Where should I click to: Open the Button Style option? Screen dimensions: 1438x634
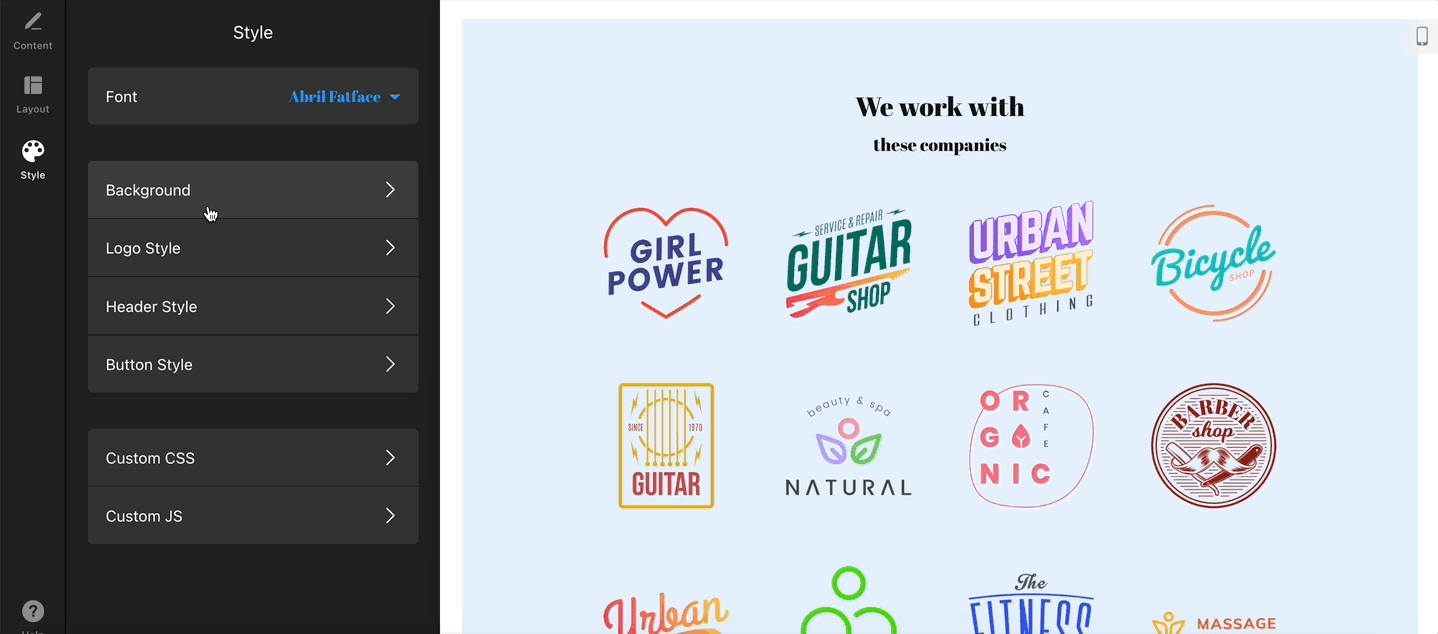253,364
